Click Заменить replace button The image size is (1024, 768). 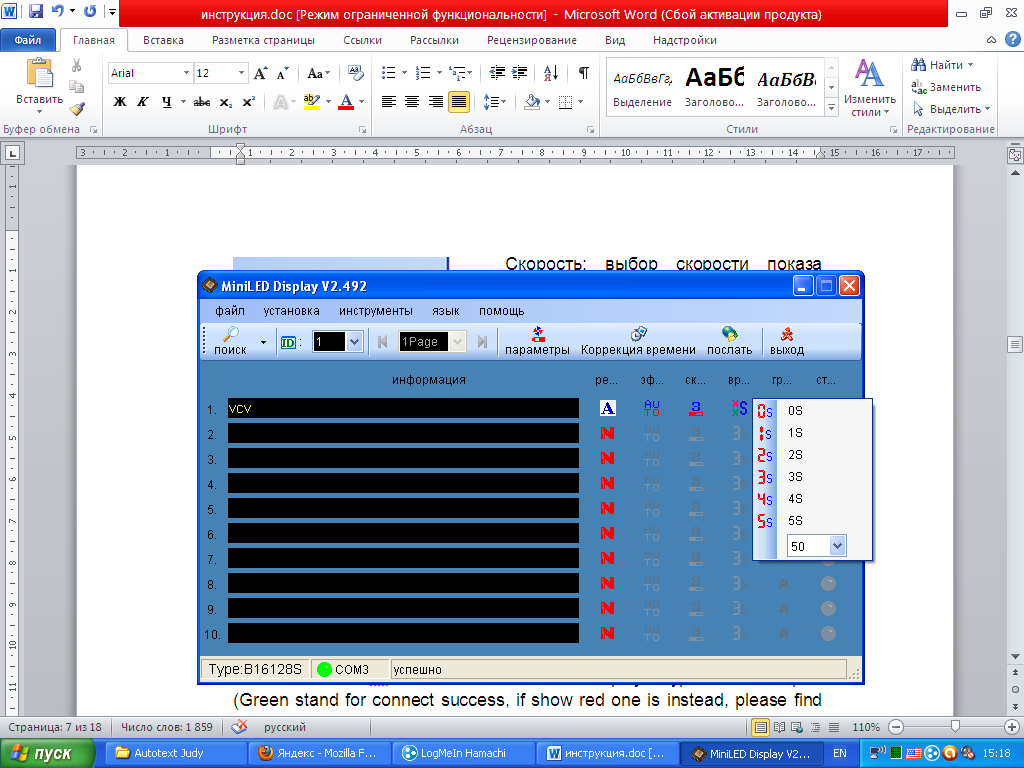click(x=946, y=87)
